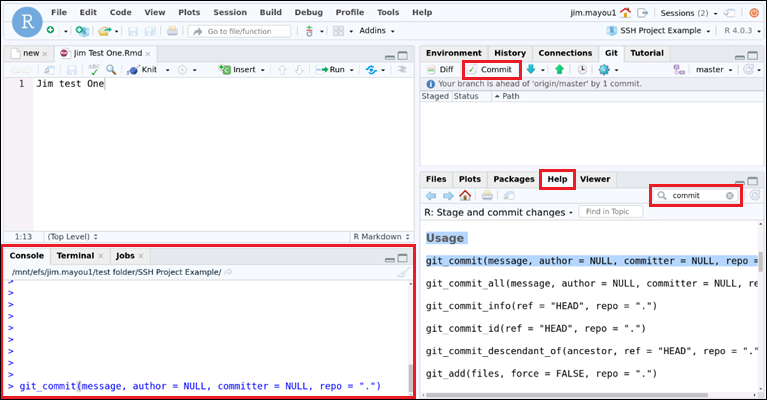Pull changes with the blue down arrow

tap(531, 69)
